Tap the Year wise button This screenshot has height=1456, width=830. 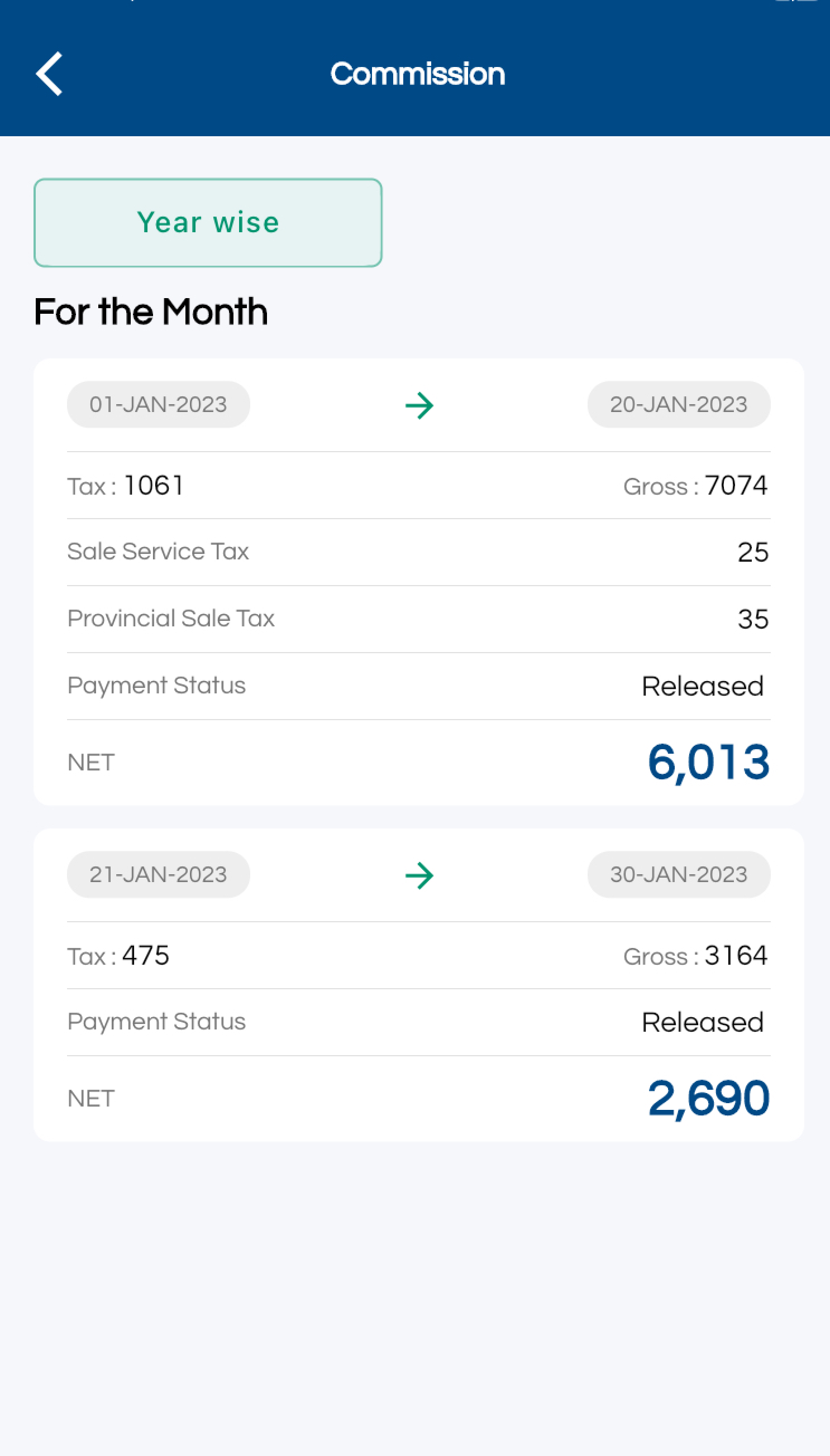coord(208,223)
